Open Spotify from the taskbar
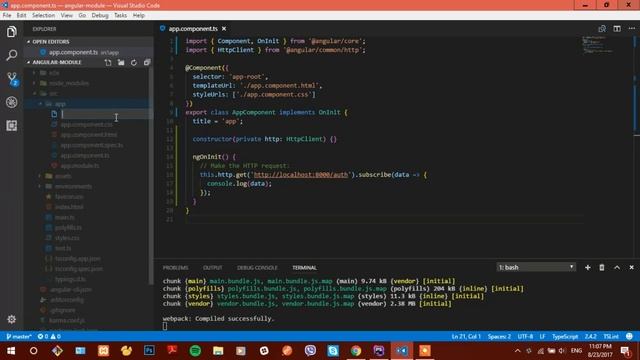Viewport: 640px width, 360px height. [x=195, y=351]
